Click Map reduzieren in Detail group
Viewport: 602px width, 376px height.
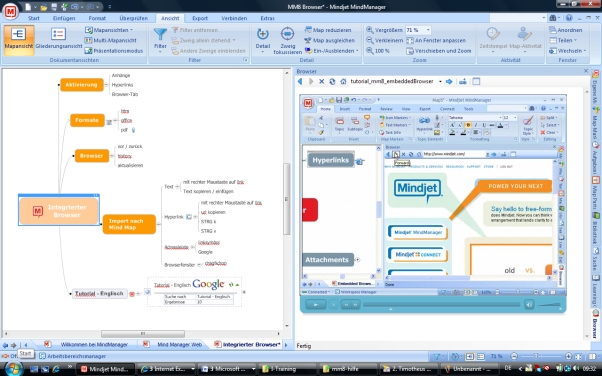(328, 30)
